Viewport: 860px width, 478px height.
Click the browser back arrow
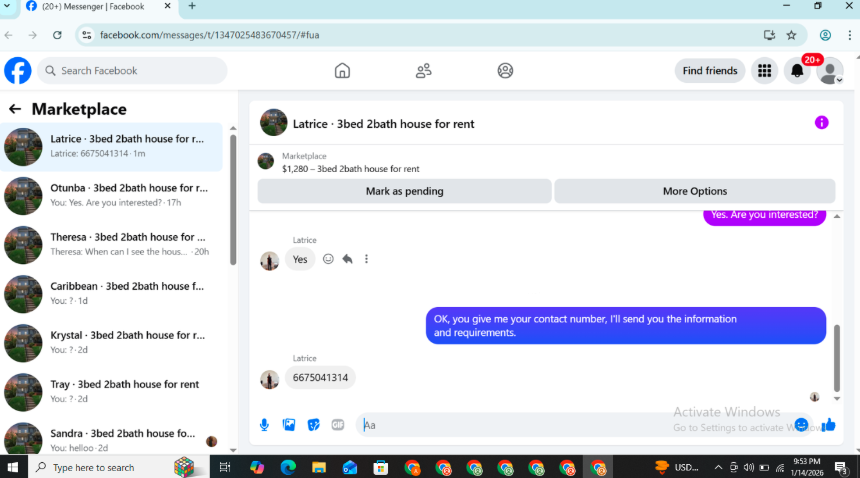coord(9,35)
